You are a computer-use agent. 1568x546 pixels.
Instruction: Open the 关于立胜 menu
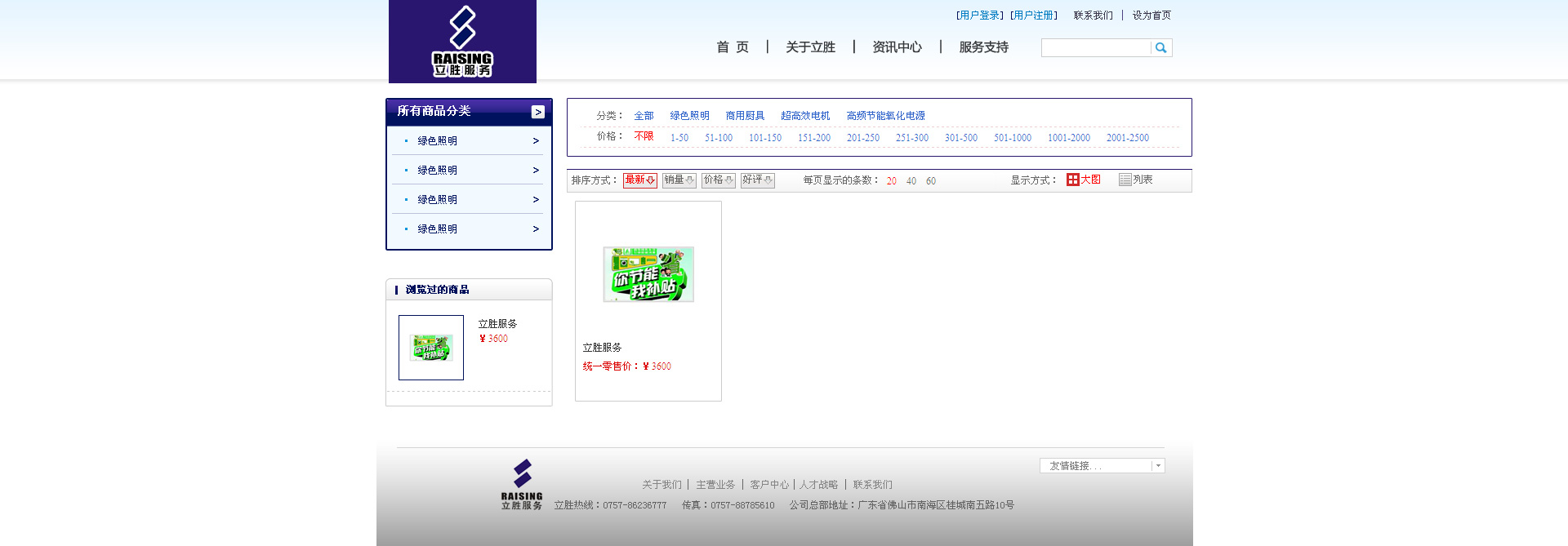pyautogui.click(x=810, y=47)
